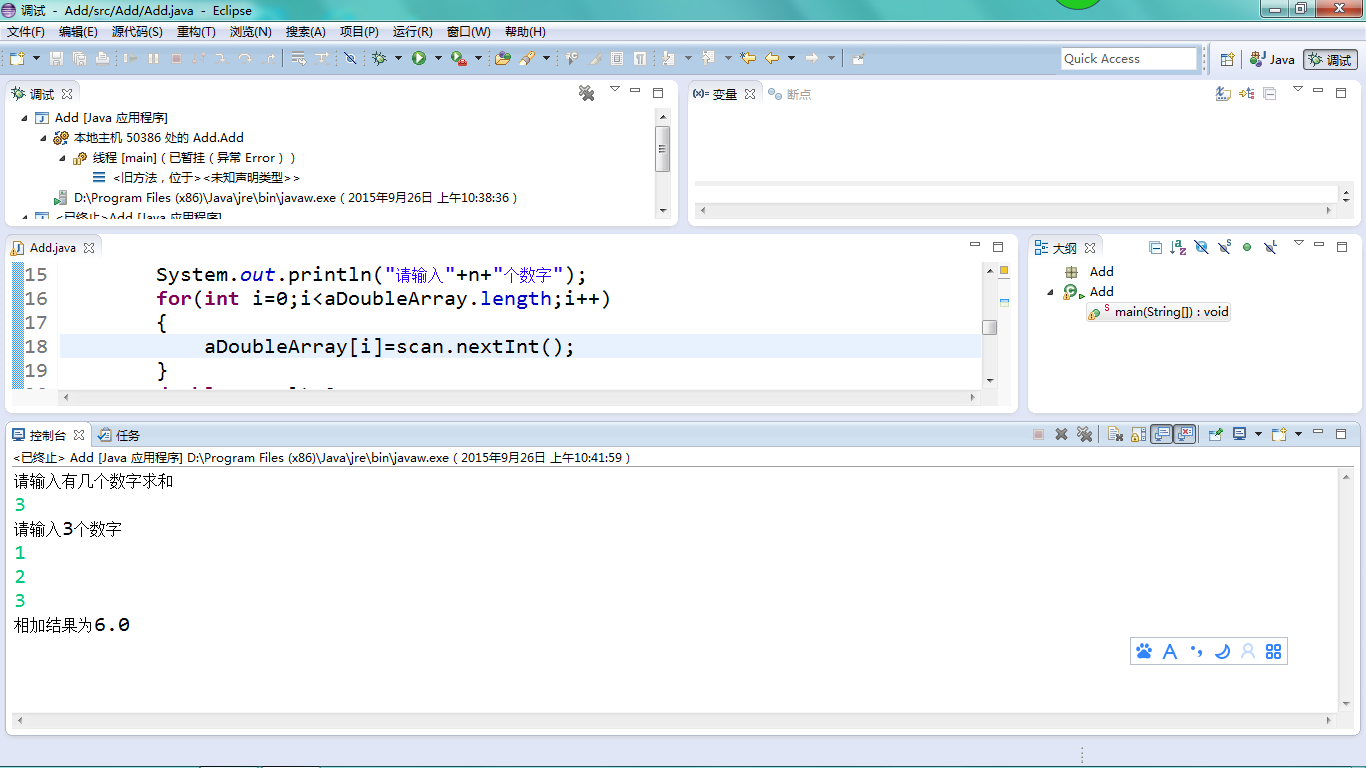Switch to the 任务 tasks tab

click(120, 435)
